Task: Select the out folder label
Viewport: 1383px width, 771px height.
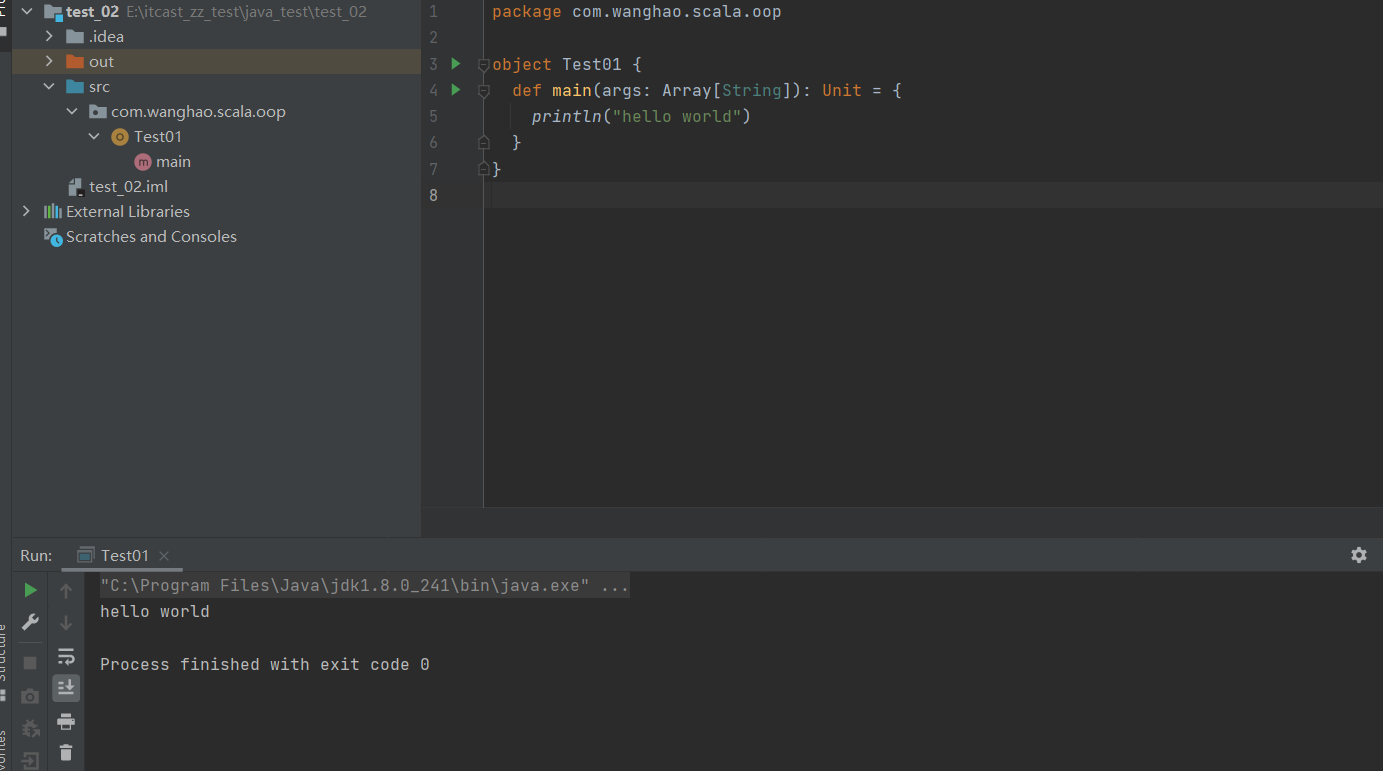Action: tap(101, 62)
